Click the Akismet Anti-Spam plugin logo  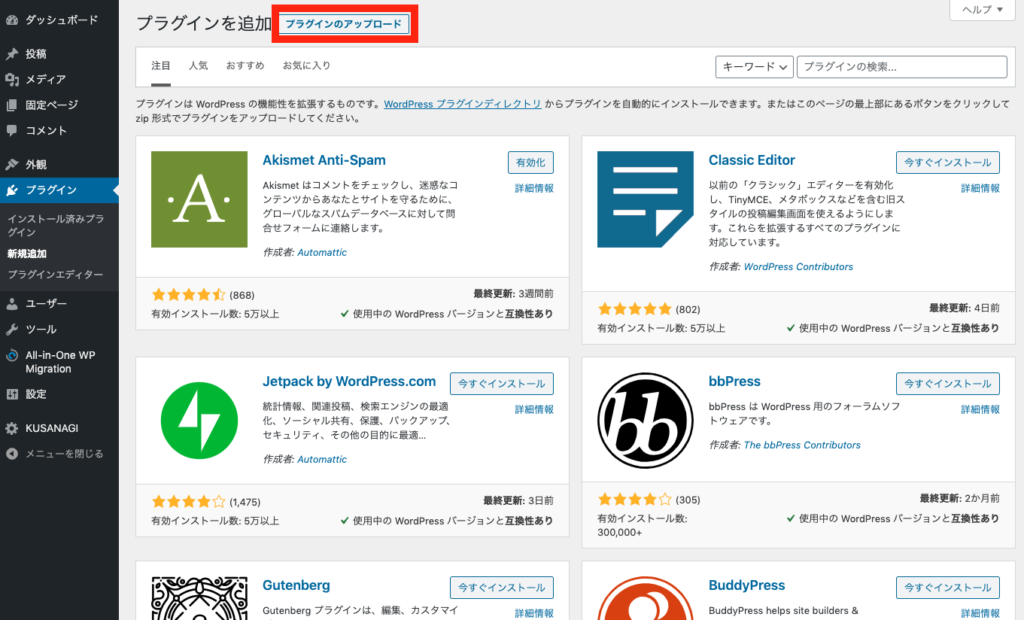pyautogui.click(x=199, y=199)
